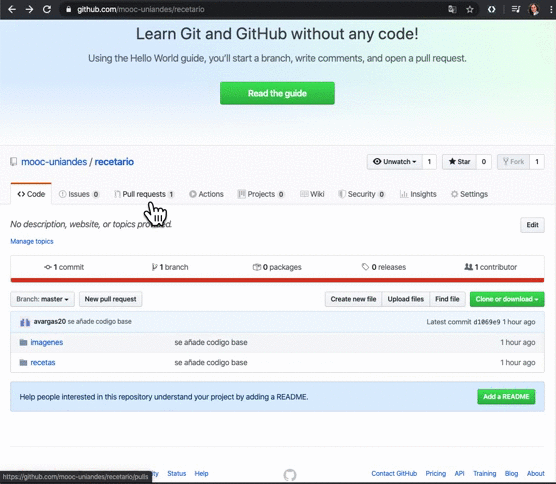Open Blog footer link
556x484 pixels.
point(511,473)
